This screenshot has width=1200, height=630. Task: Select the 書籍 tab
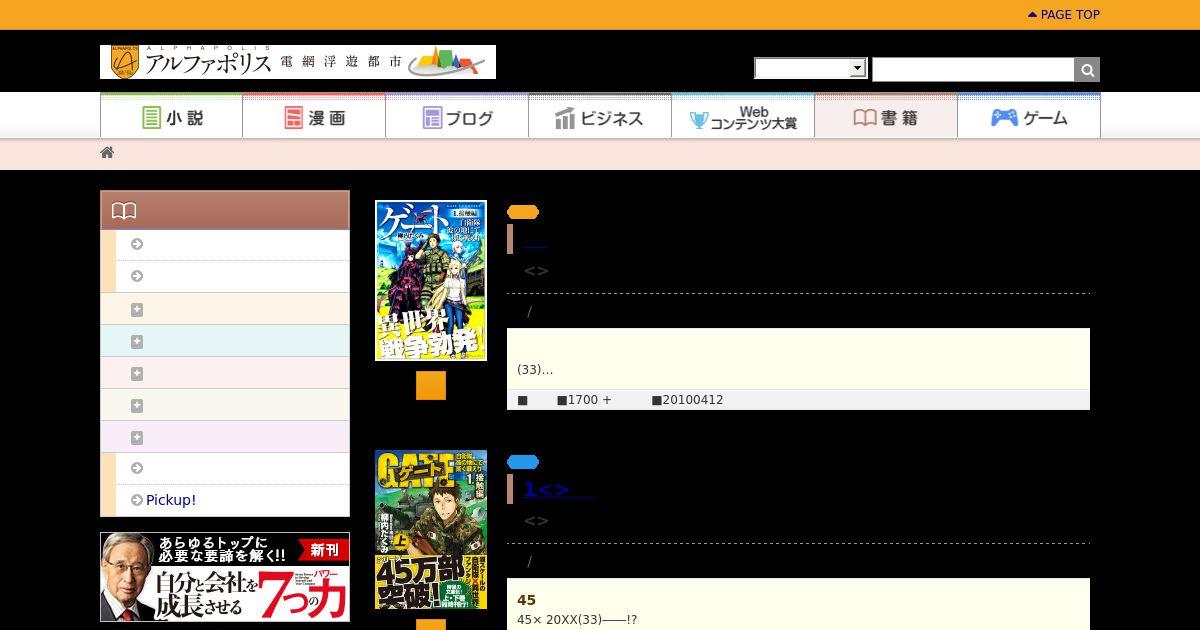click(x=886, y=117)
